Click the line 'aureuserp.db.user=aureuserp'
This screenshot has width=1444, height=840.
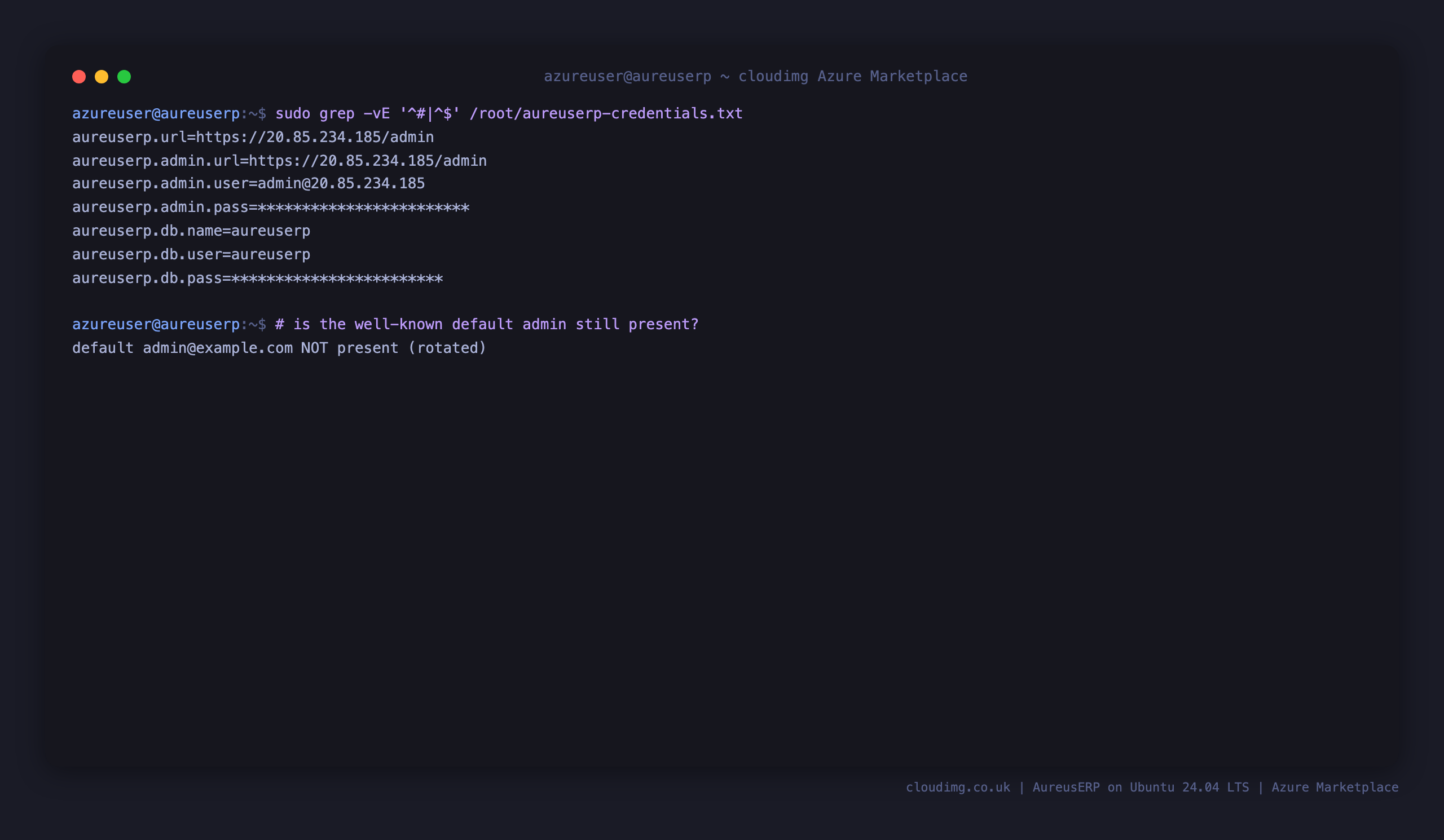coord(191,254)
